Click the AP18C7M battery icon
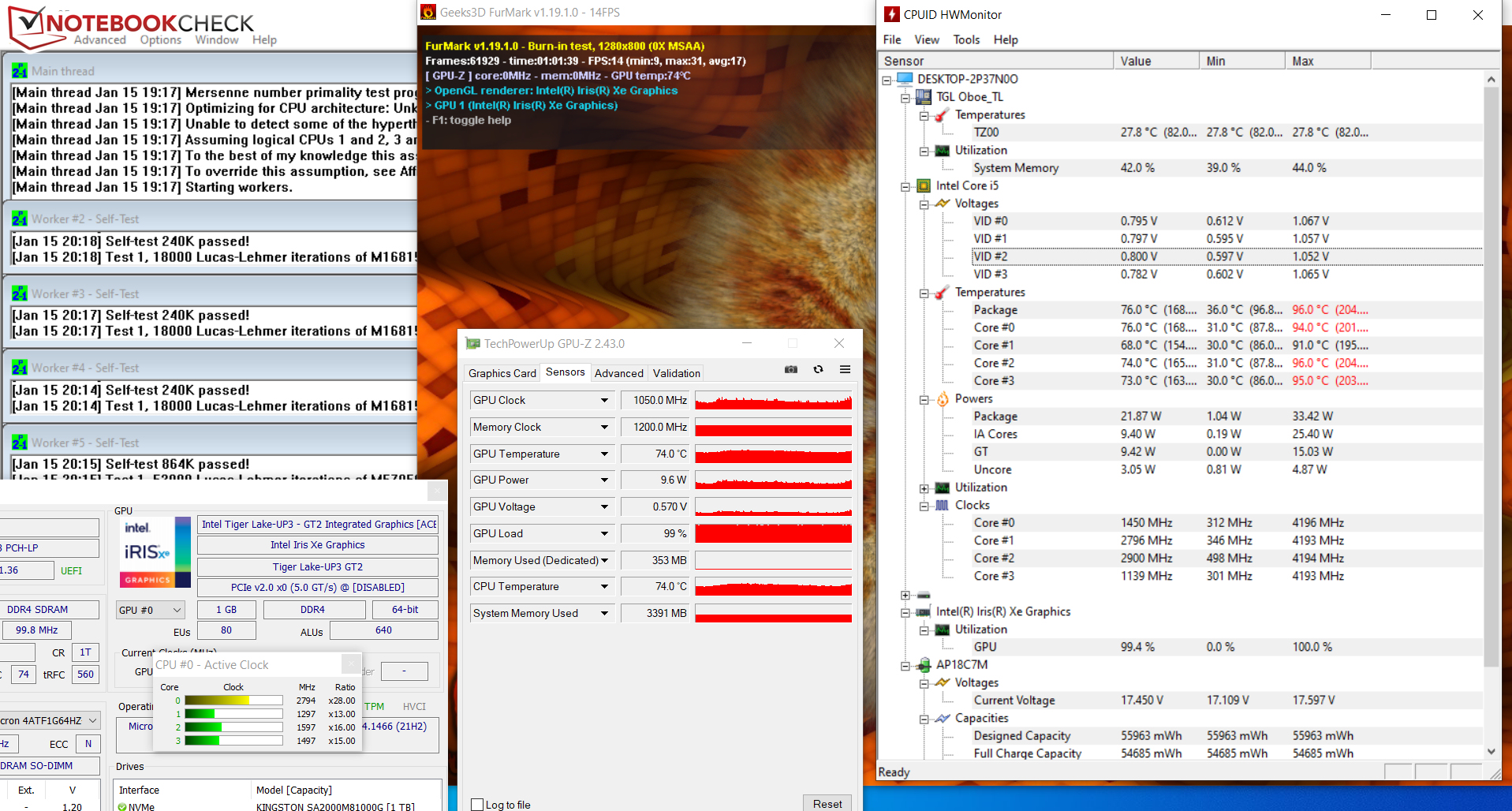Viewport: 1512px width, 811px height. point(924,665)
